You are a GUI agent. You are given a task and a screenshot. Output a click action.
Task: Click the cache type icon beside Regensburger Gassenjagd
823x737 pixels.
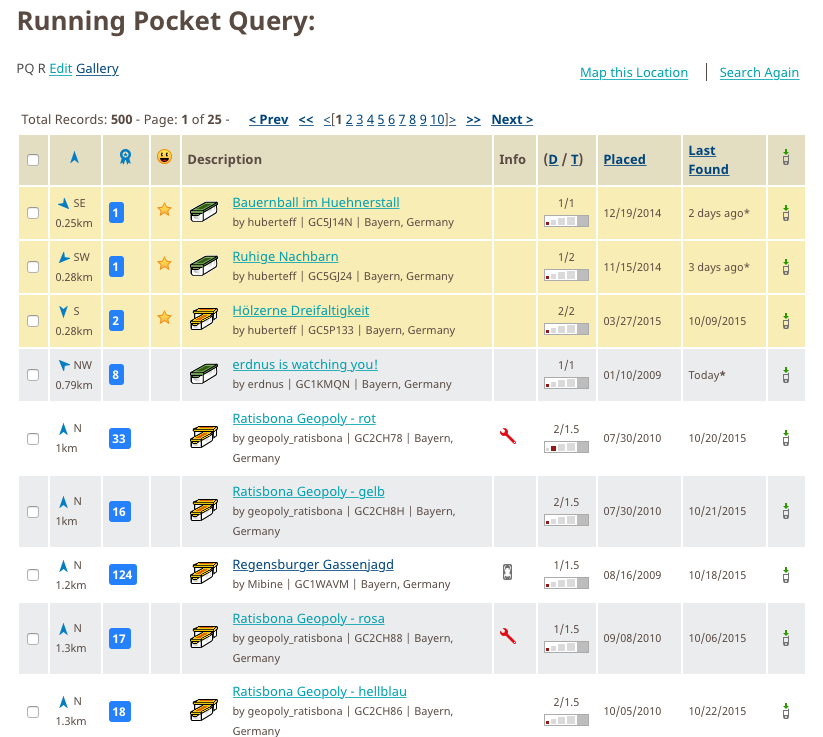204,574
